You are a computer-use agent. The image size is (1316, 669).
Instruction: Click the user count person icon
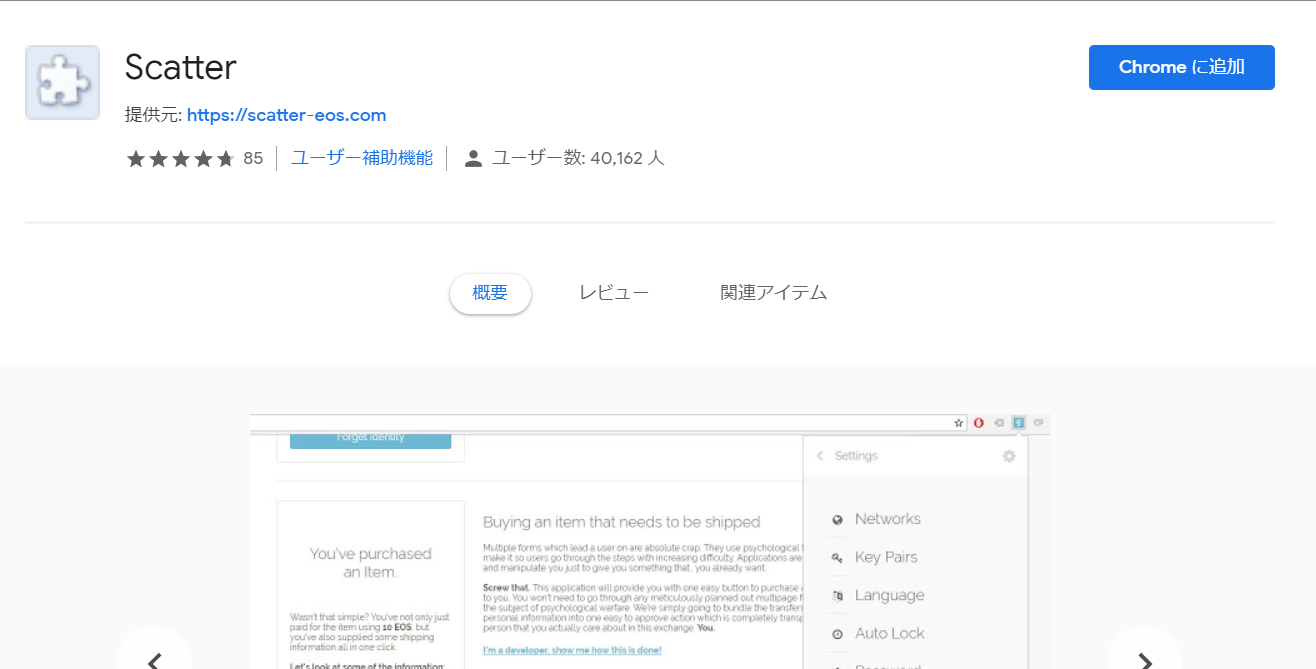point(474,158)
